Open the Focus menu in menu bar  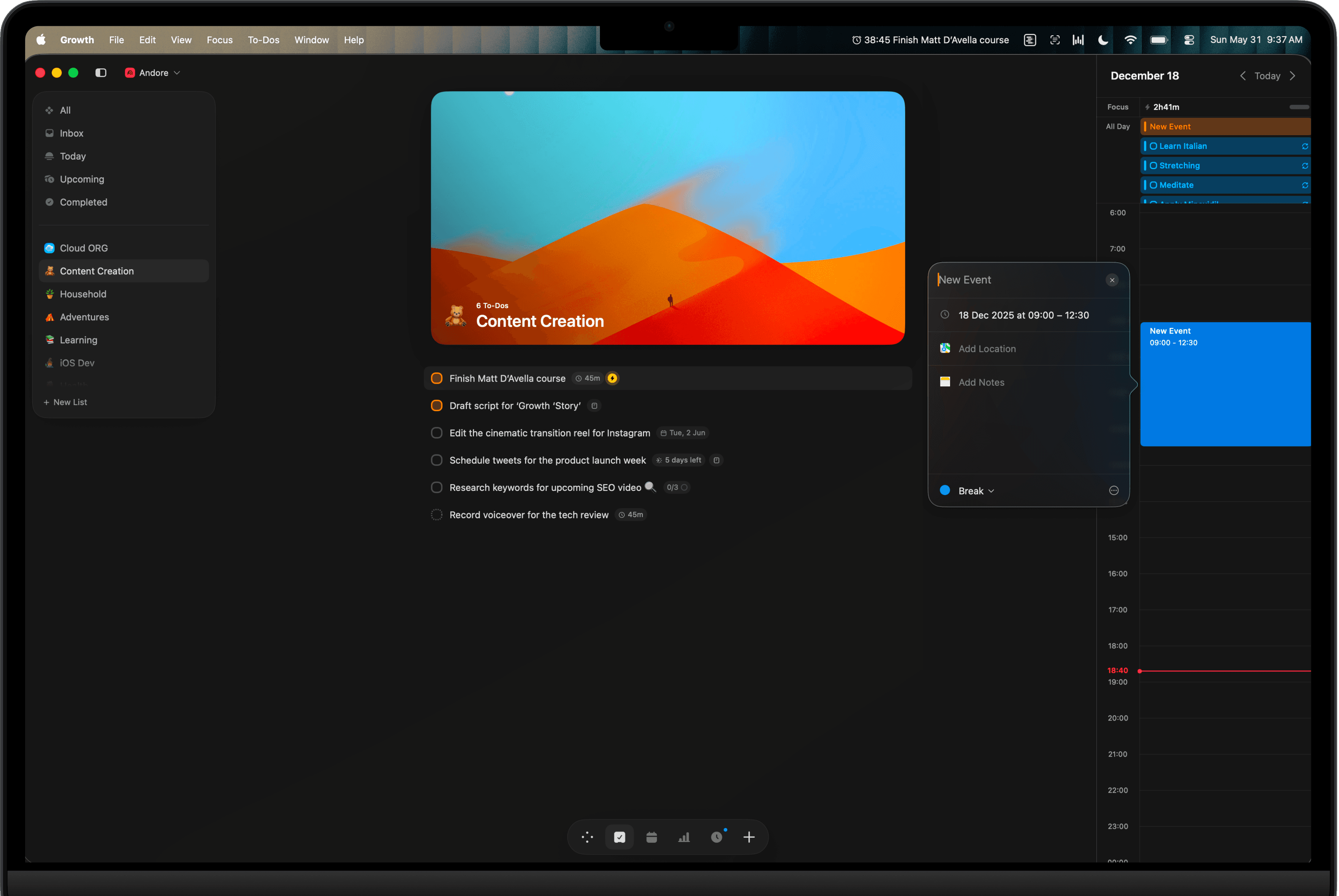[x=219, y=40]
